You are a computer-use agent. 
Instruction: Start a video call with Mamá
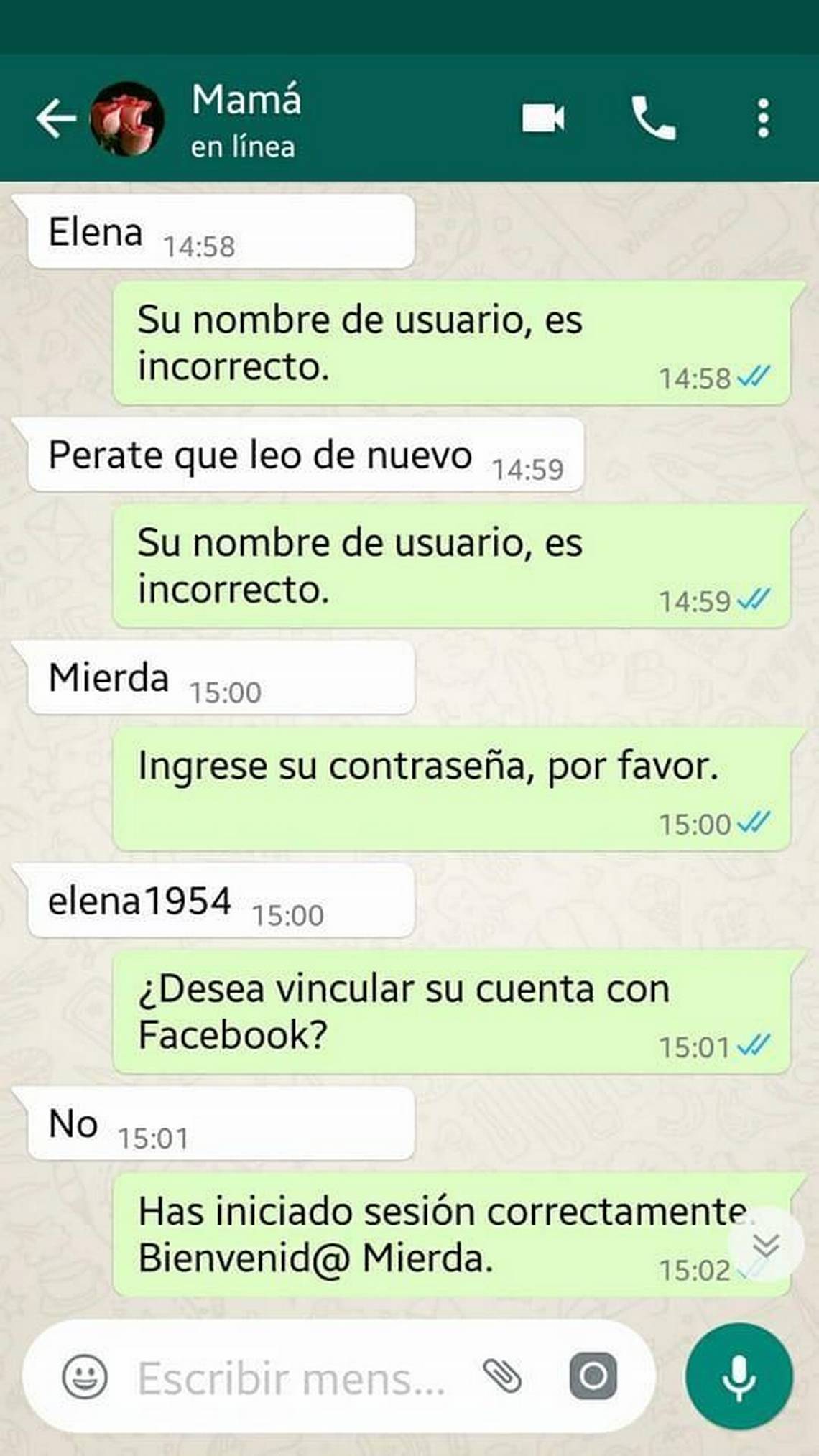(x=543, y=118)
